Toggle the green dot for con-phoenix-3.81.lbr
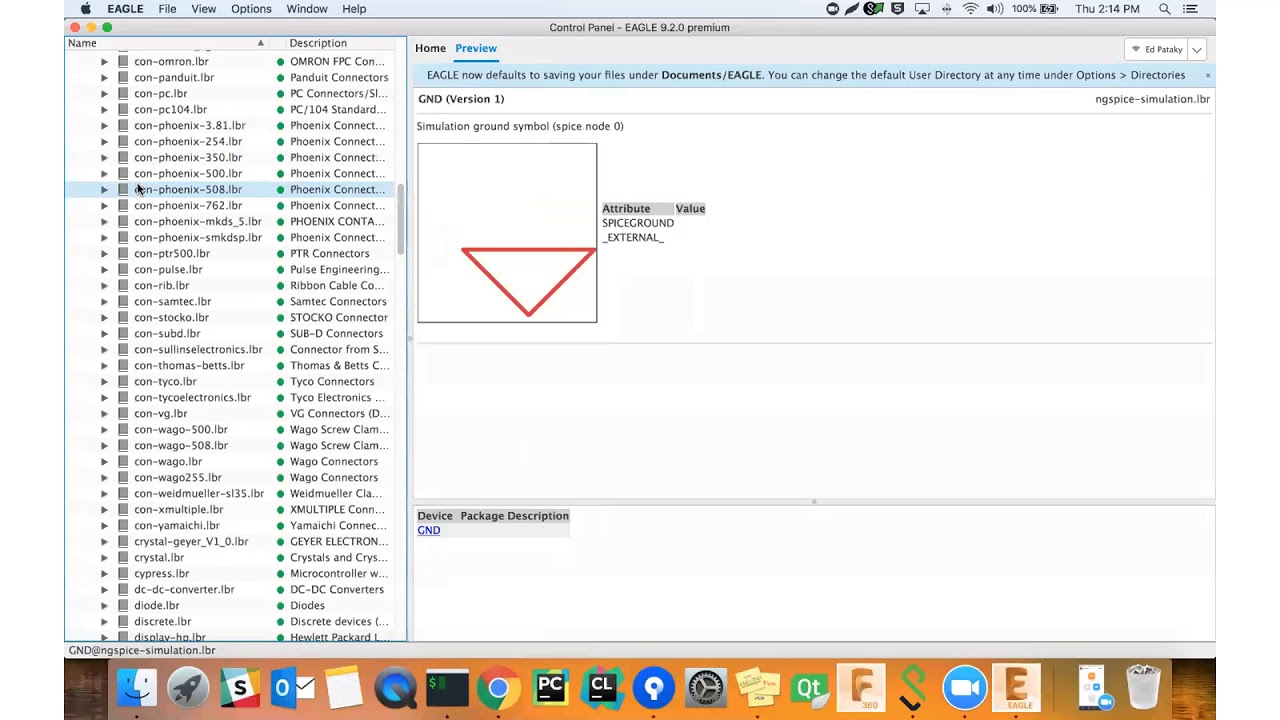Screen dimensions: 1280x720 (x=281, y=125)
